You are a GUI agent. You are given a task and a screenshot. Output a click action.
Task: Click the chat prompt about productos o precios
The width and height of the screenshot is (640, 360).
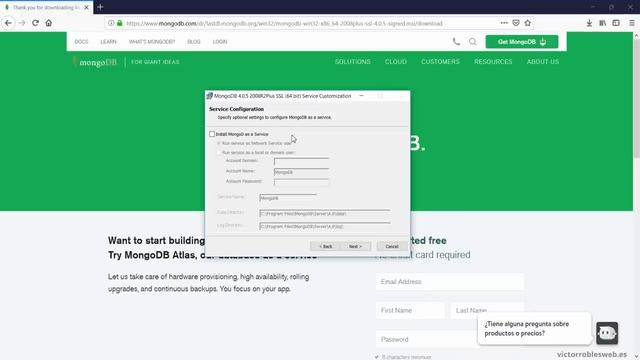pos(534,329)
